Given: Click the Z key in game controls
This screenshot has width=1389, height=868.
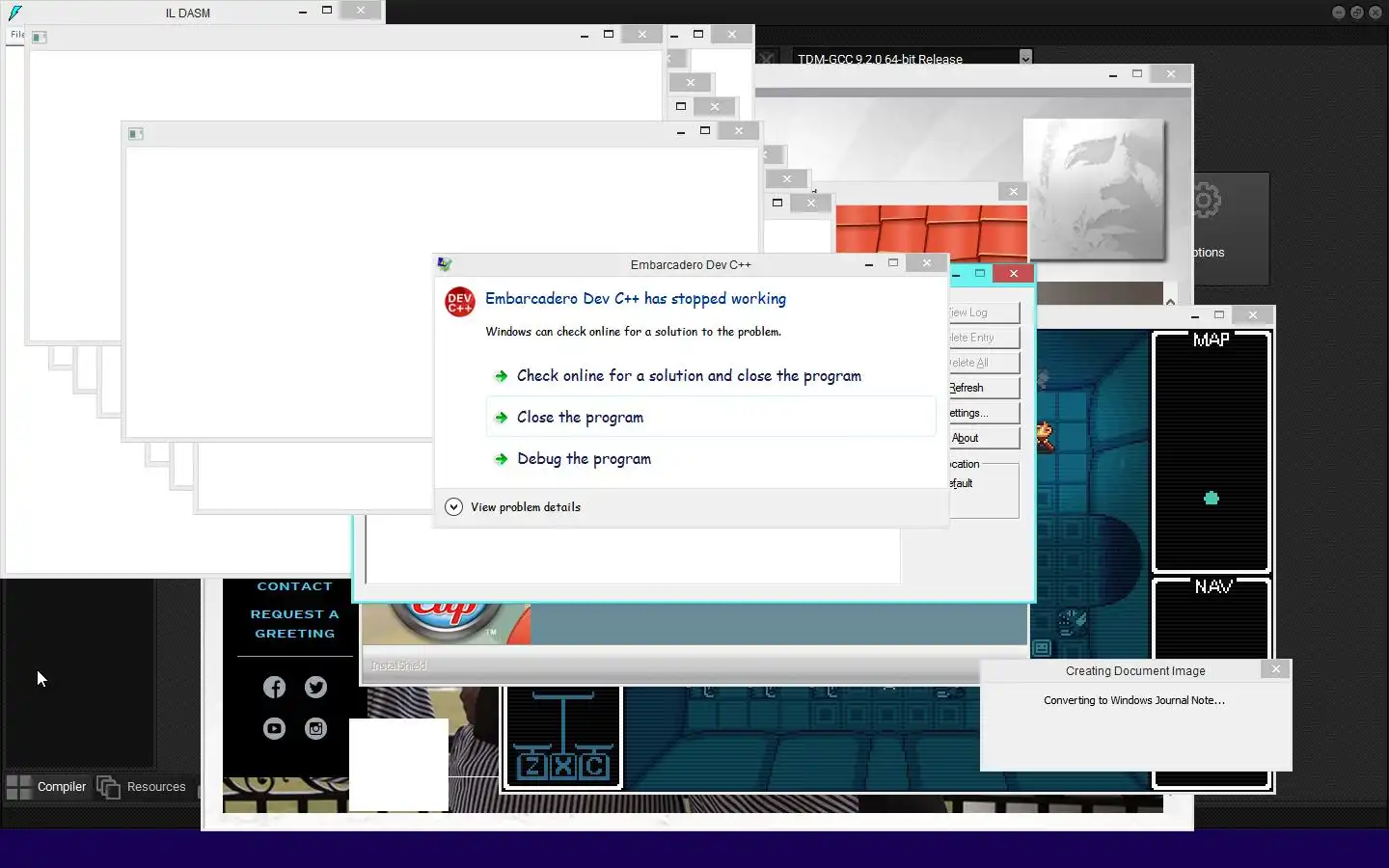Looking at the screenshot, I should (x=532, y=766).
